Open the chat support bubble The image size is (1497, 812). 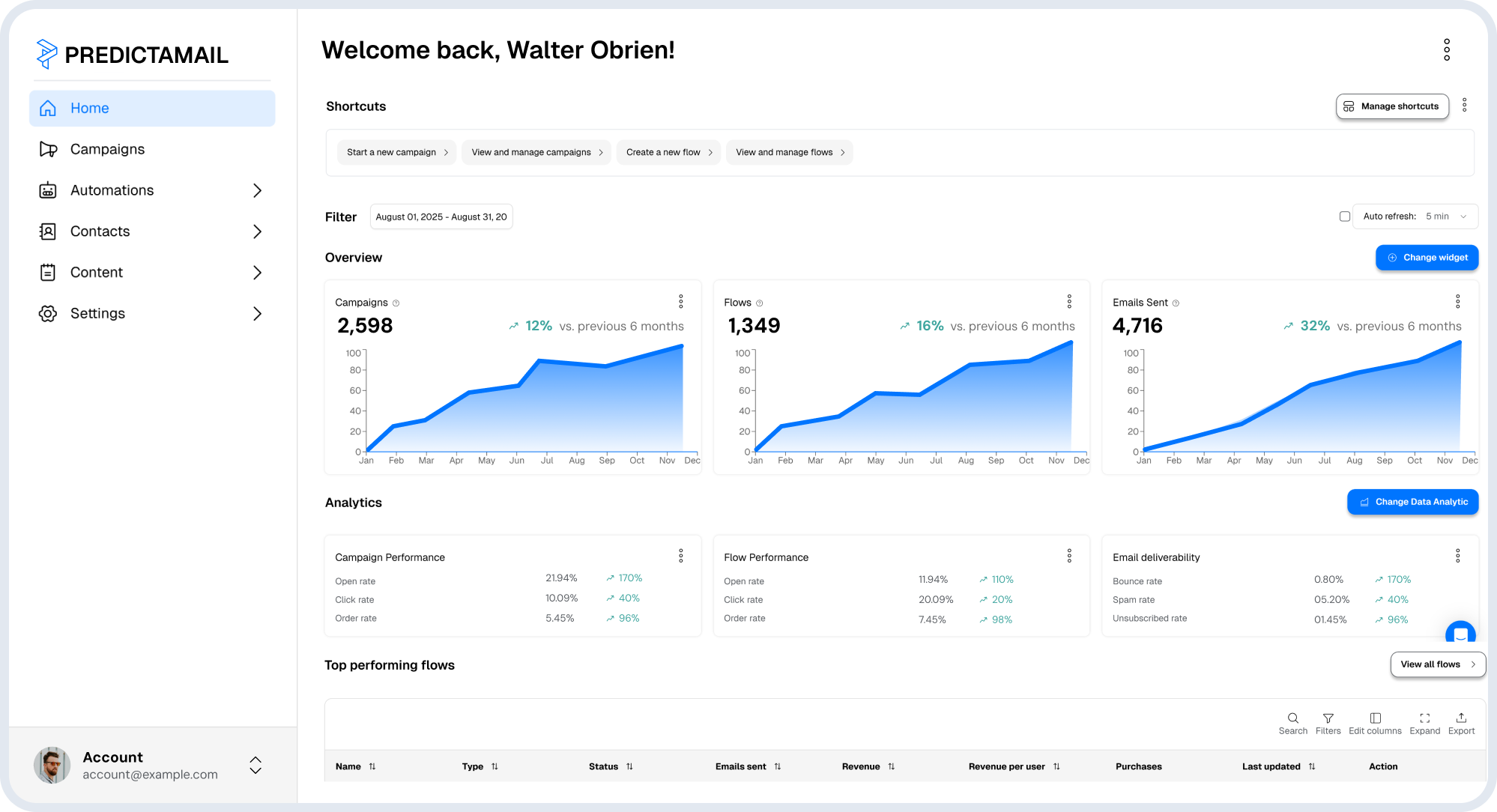click(x=1460, y=634)
